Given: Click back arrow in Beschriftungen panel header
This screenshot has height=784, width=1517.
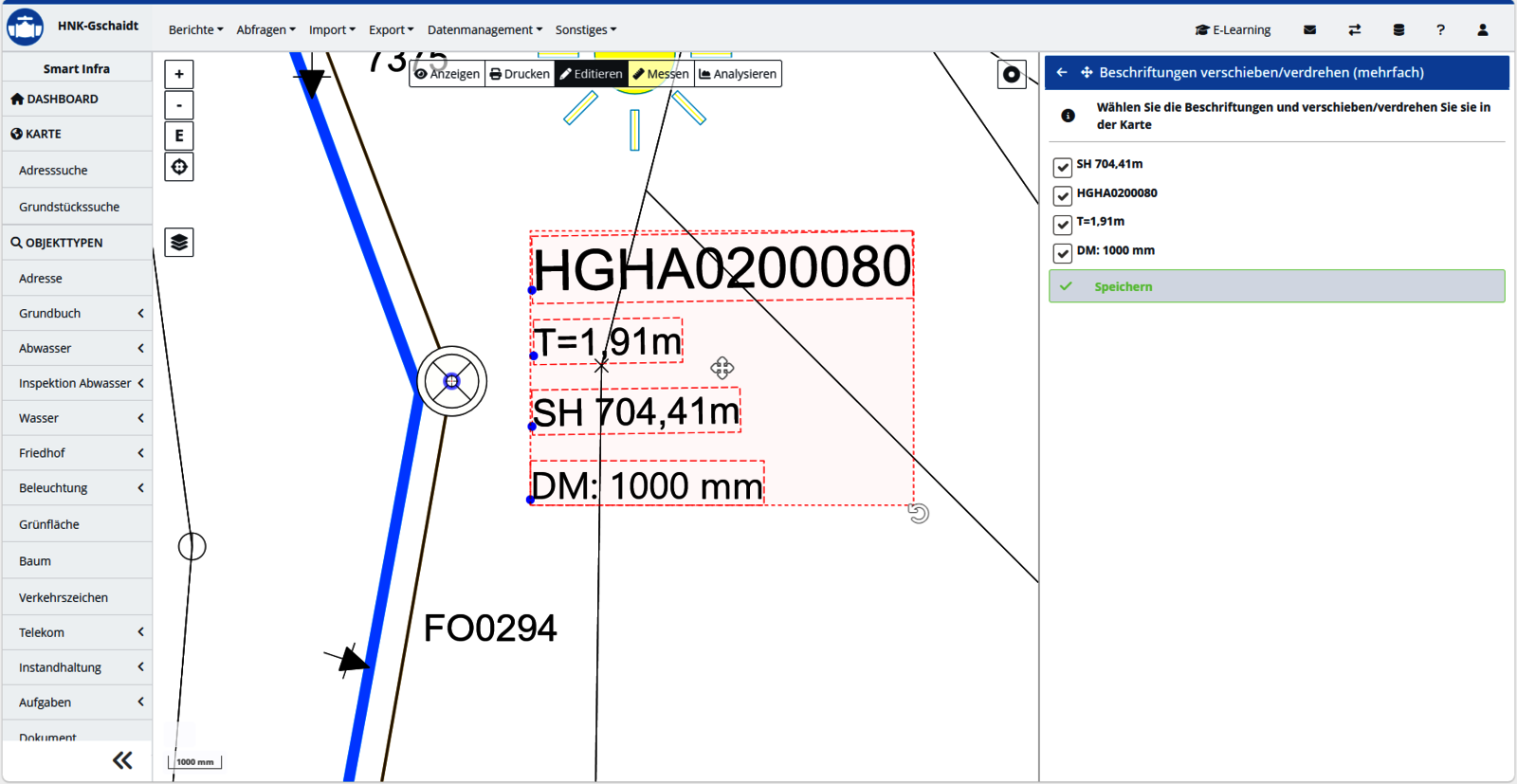Looking at the screenshot, I should pos(1062,73).
